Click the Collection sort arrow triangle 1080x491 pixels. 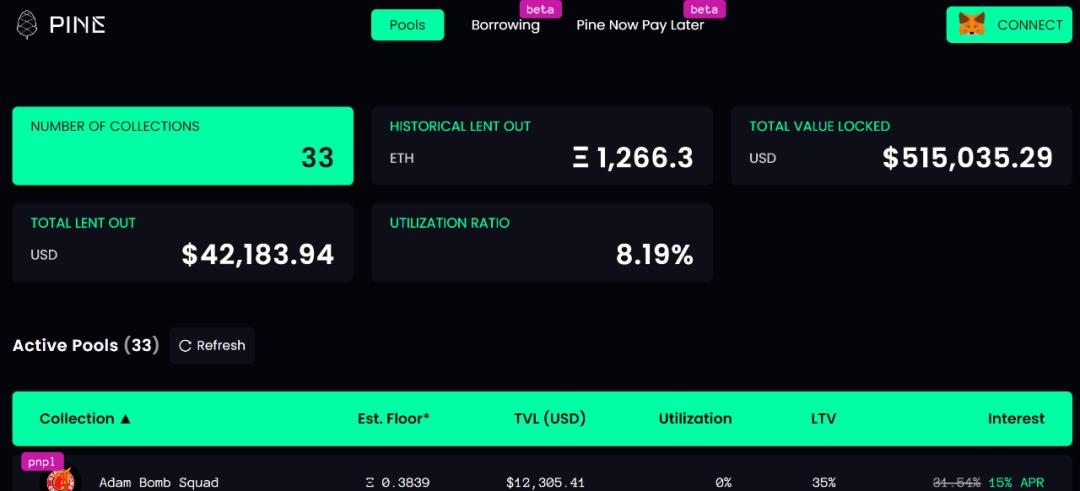tap(126, 419)
